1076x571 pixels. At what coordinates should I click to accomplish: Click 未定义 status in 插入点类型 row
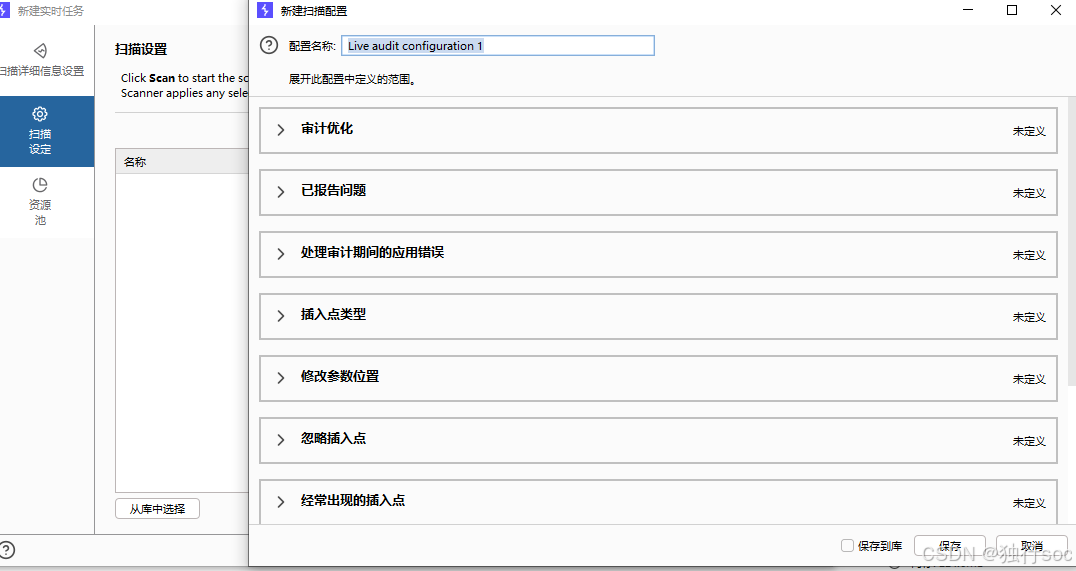point(1029,317)
